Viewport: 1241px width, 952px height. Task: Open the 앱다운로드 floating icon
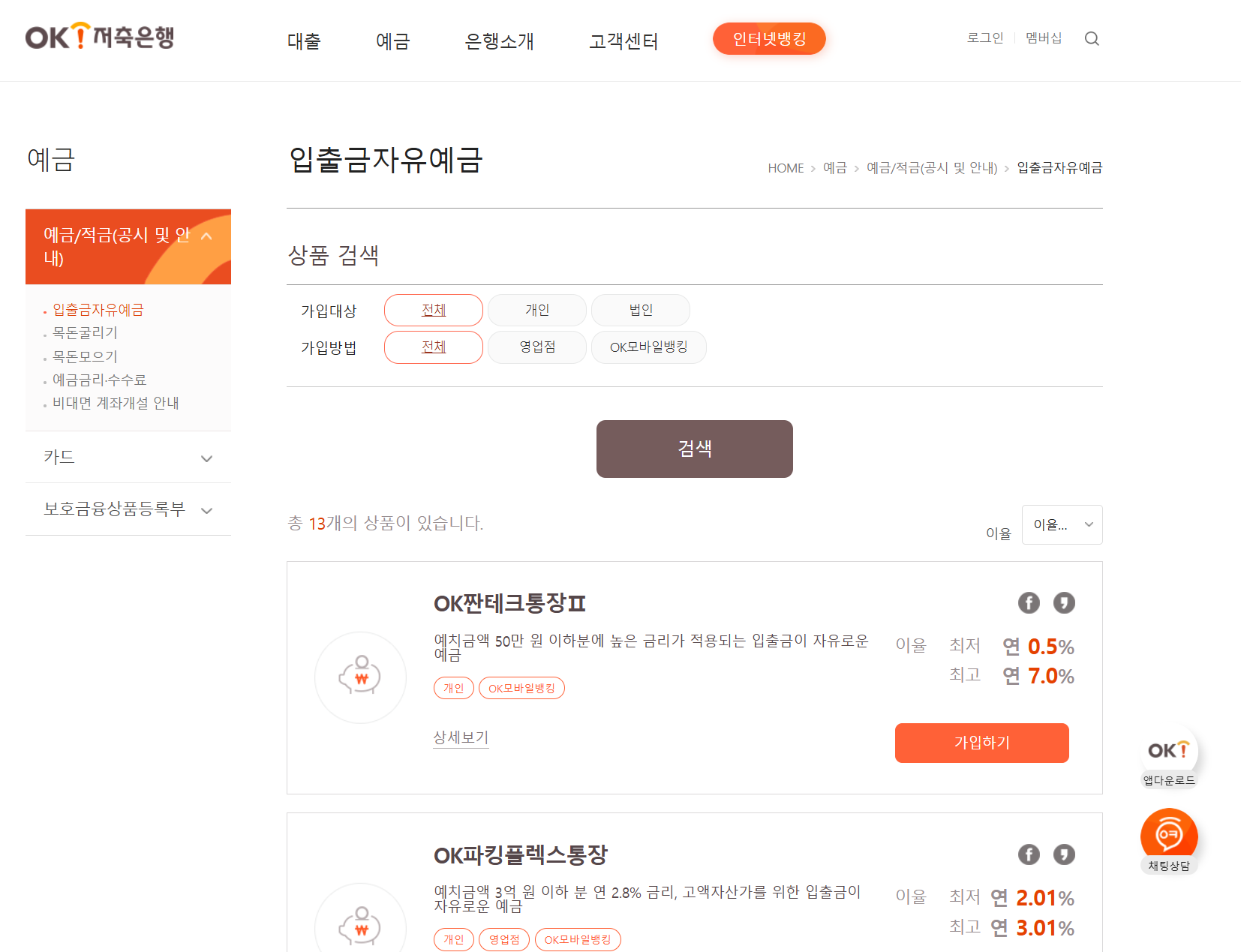click(x=1169, y=757)
